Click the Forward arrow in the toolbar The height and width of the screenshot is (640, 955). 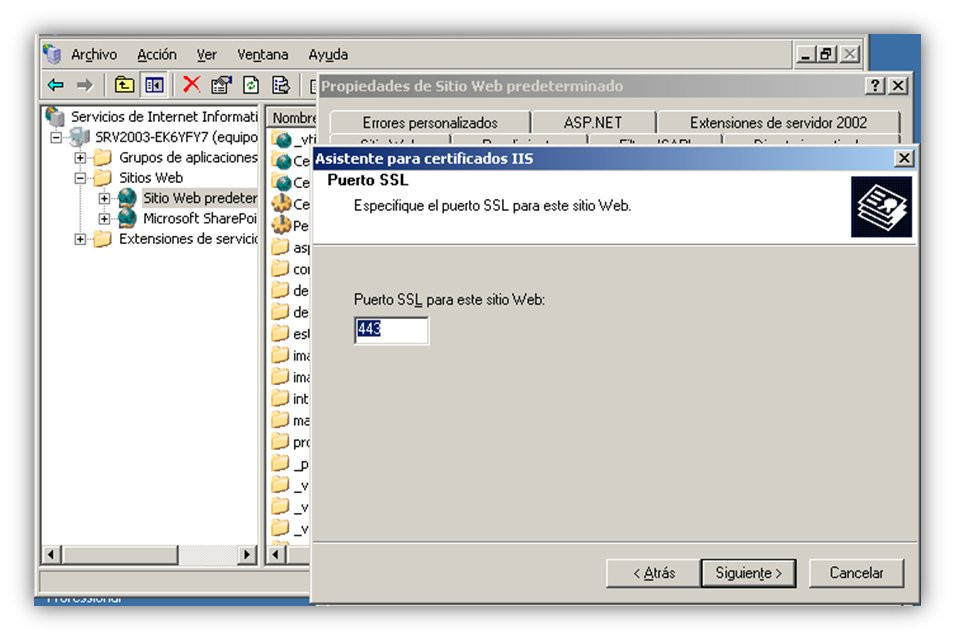pos(85,85)
